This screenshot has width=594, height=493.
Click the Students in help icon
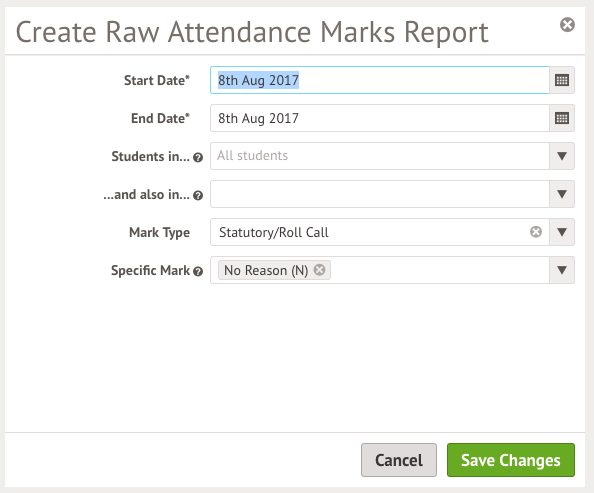198,157
